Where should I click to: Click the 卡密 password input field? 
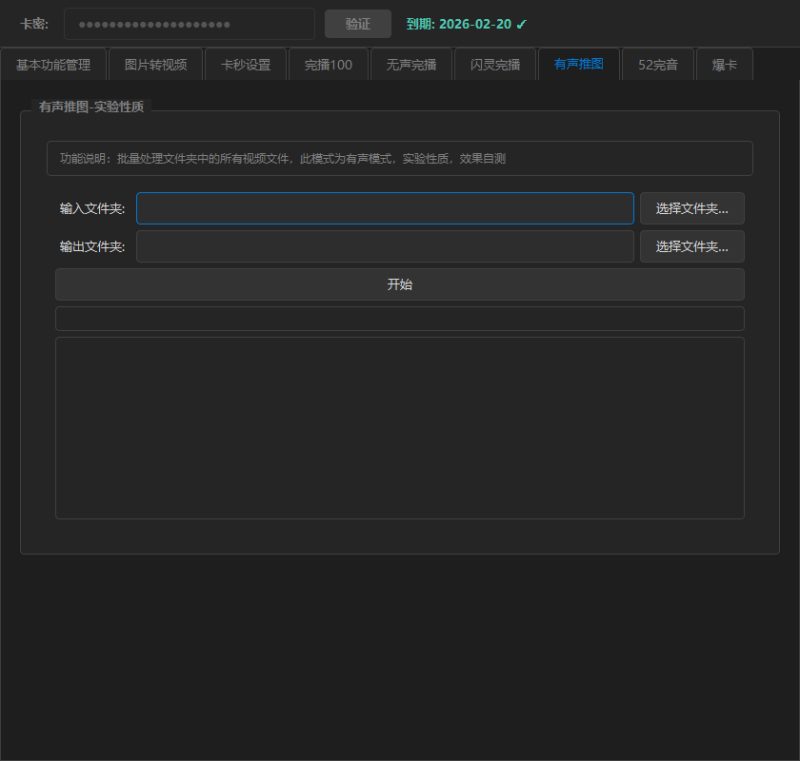point(189,24)
